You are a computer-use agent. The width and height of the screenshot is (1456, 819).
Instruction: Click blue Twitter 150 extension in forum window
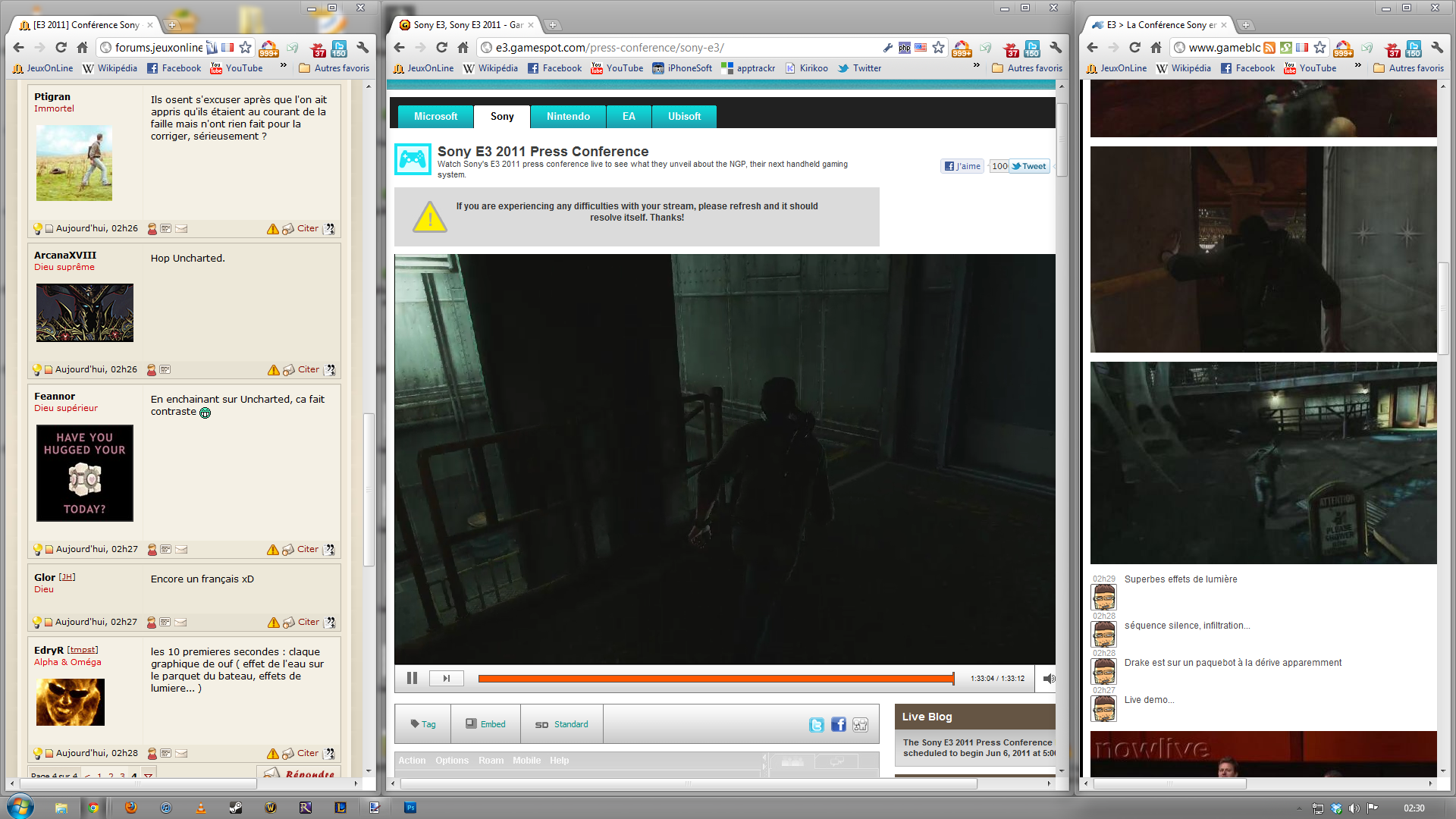tap(339, 49)
